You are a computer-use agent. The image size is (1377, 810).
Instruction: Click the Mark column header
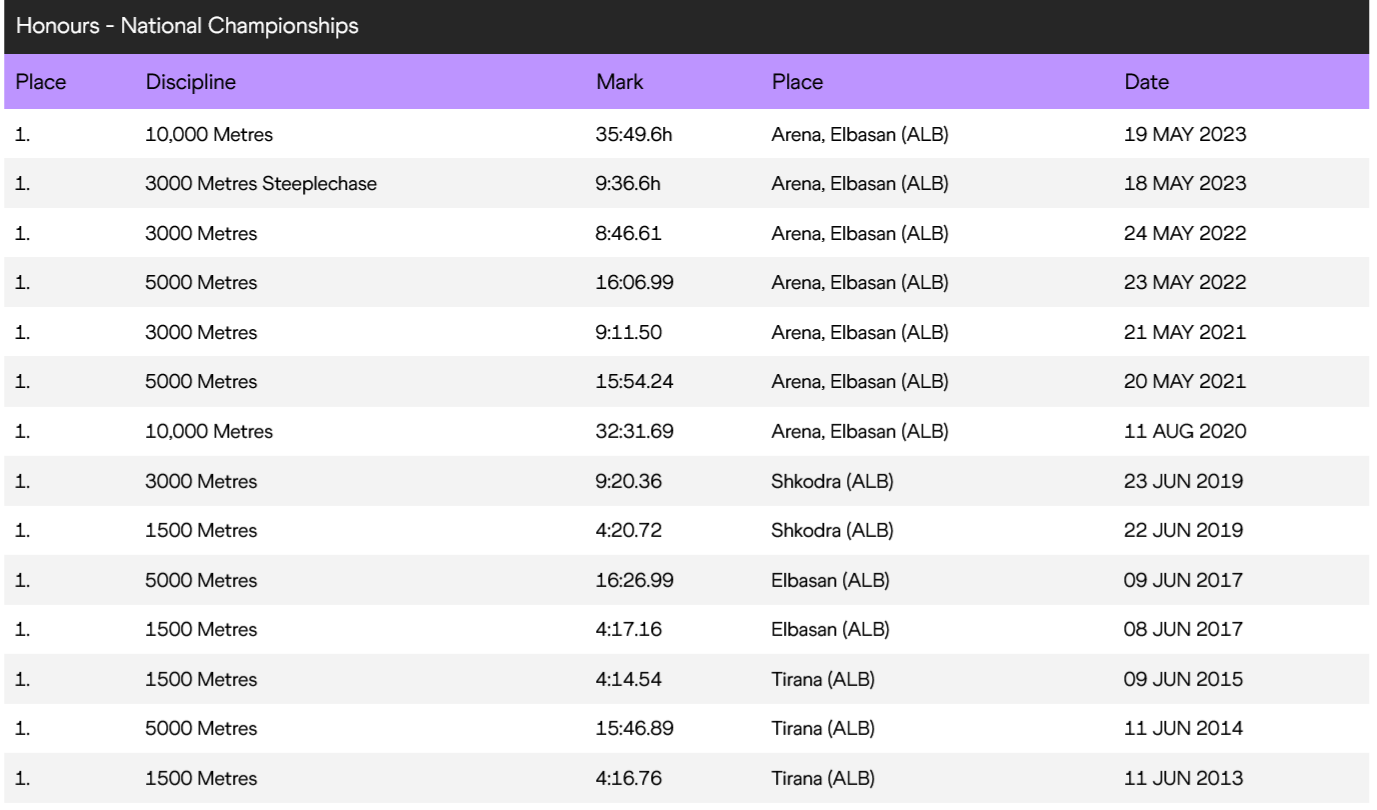pos(620,82)
